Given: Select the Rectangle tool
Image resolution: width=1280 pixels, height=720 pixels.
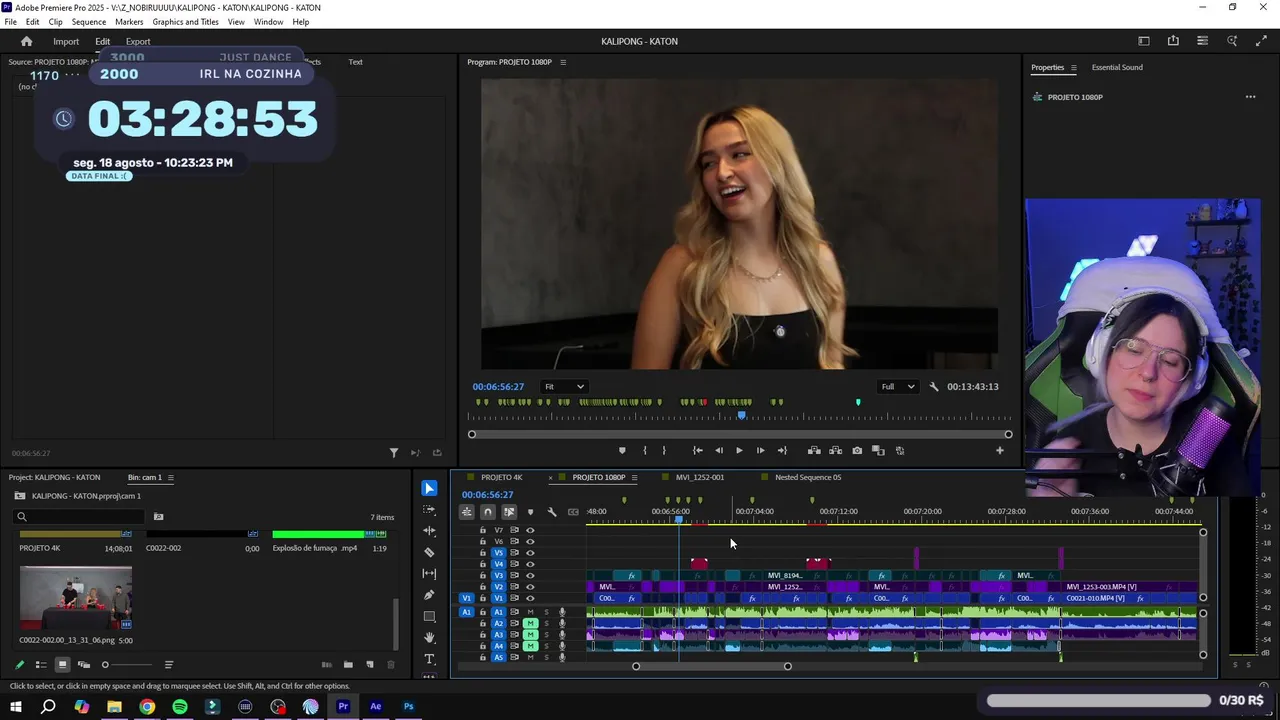Looking at the screenshot, I should pos(429,616).
